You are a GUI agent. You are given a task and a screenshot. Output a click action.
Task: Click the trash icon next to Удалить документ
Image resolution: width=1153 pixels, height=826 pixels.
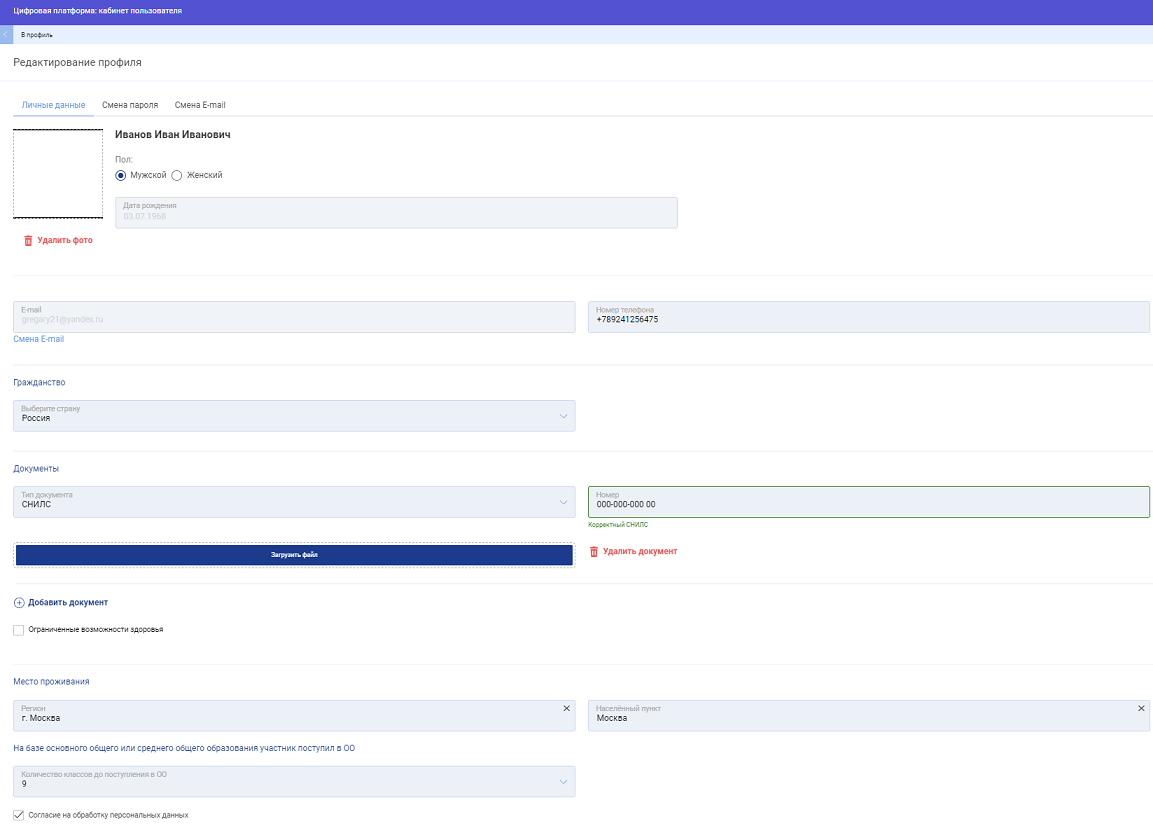pyautogui.click(x=594, y=552)
